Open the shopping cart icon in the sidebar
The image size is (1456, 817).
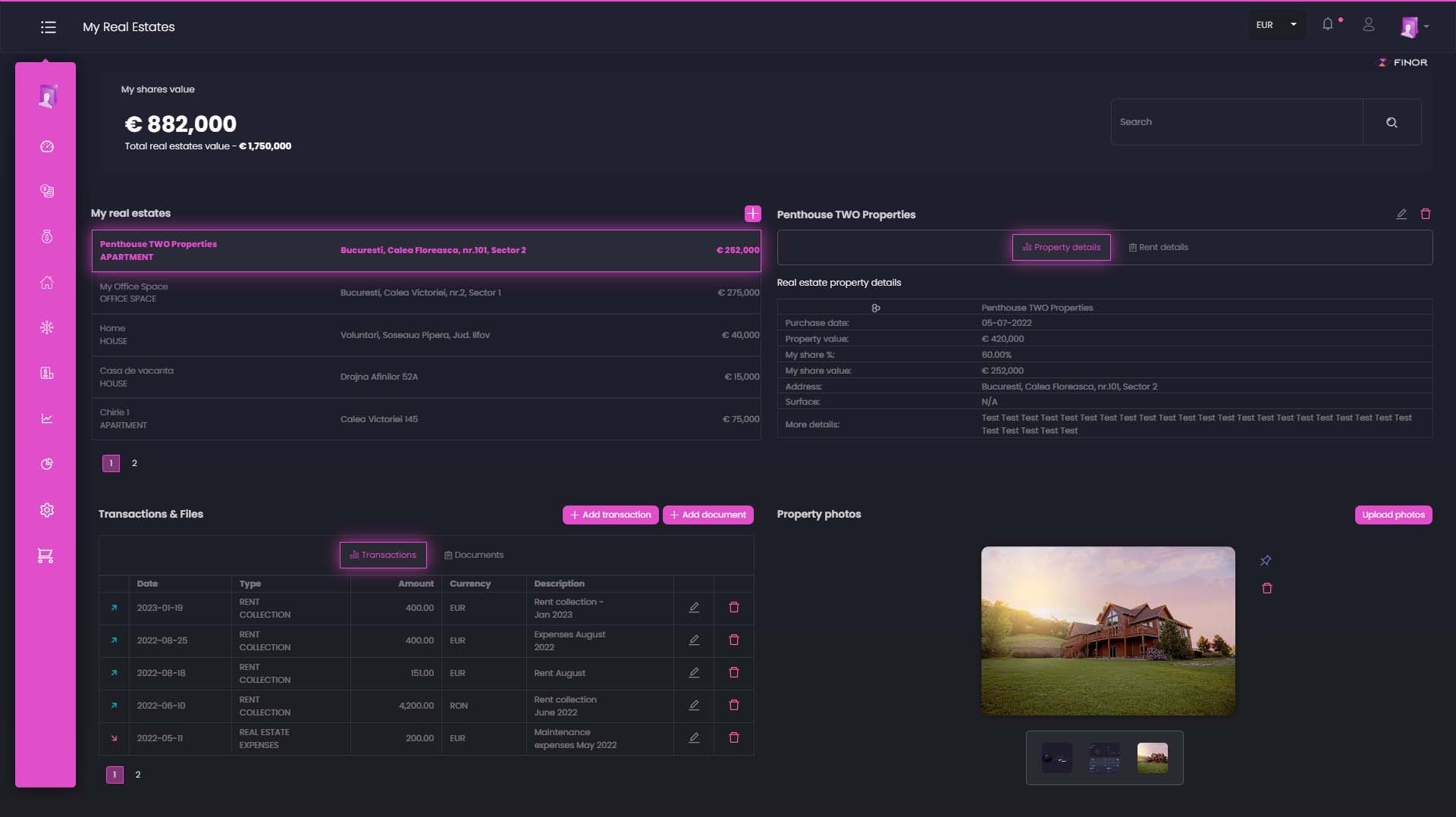click(x=45, y=556)
